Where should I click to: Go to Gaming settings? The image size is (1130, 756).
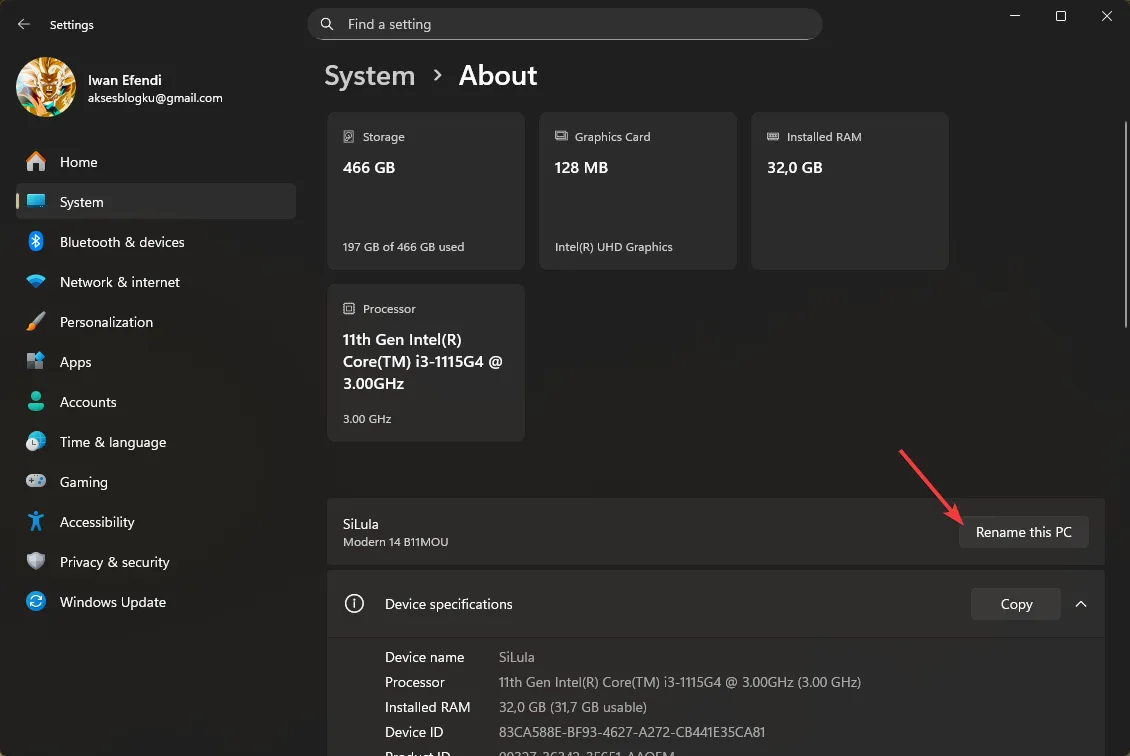click(84, 481)
